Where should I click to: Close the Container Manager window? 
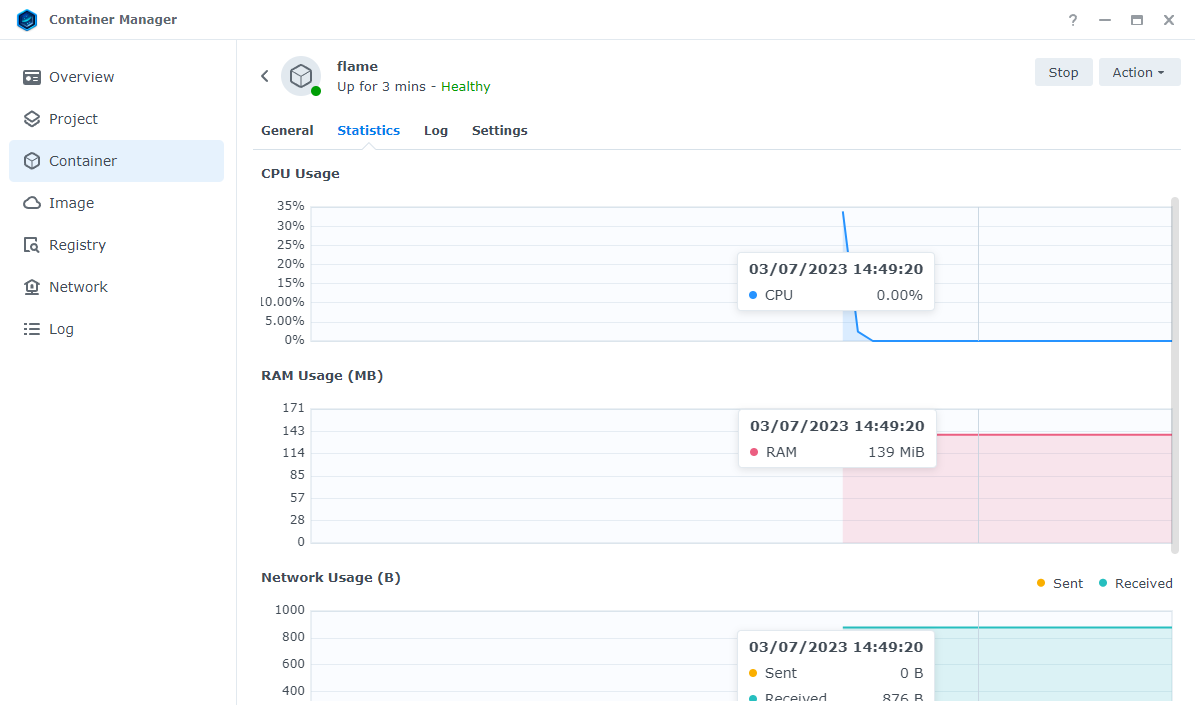(1168, 20)
